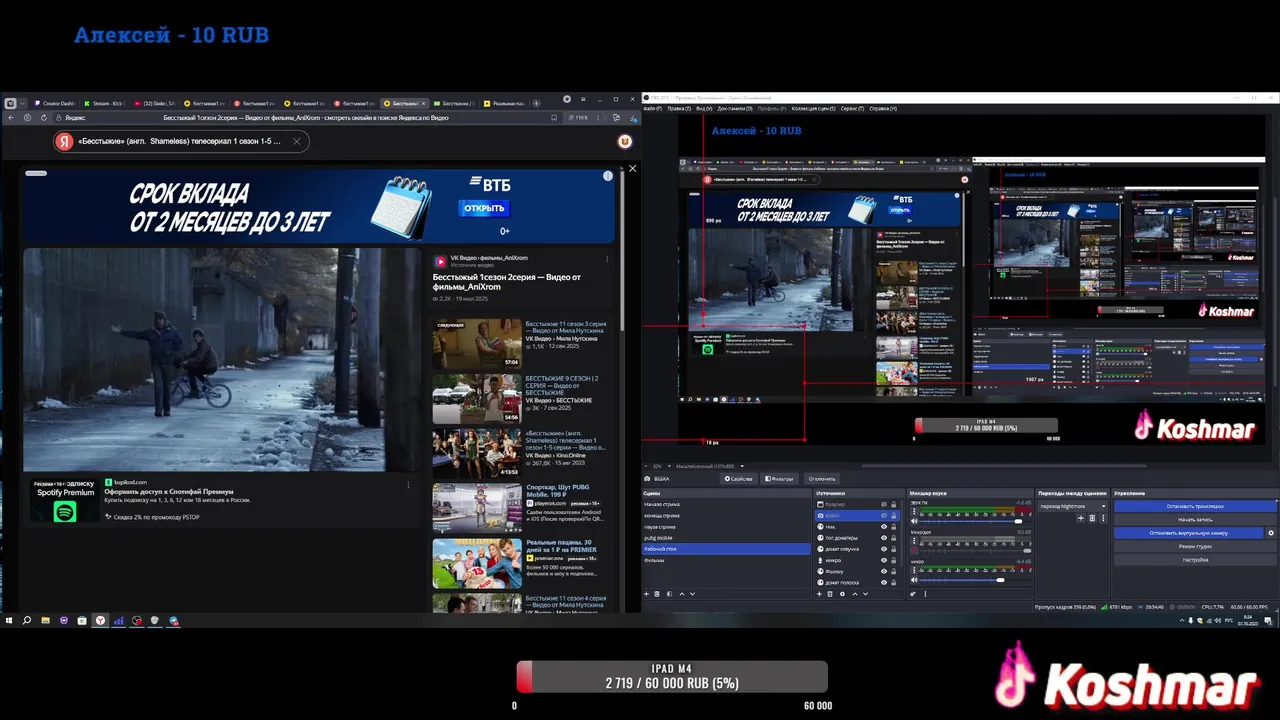Reload browser page icon
Viewport: 1280px width, 720px height.
[x=44, y=118]
